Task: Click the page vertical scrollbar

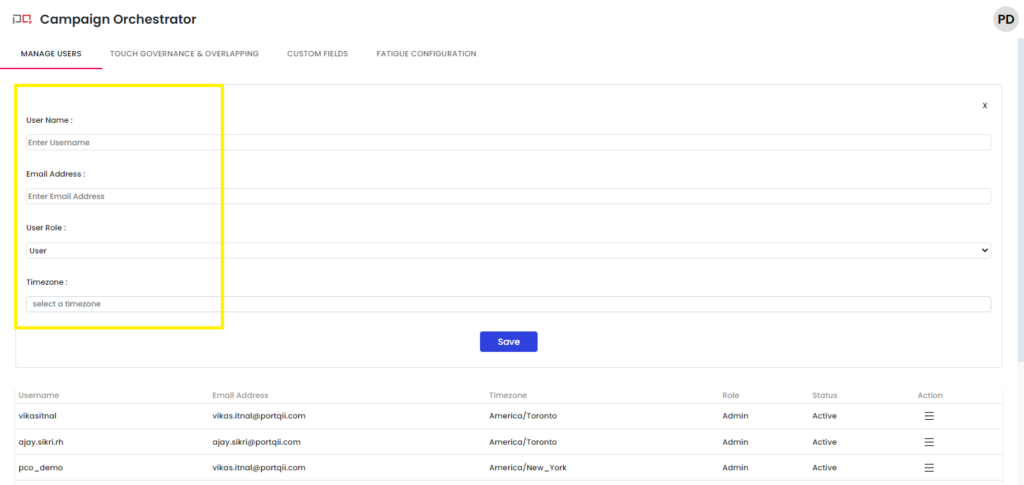Action: [x=1019, y=200]
